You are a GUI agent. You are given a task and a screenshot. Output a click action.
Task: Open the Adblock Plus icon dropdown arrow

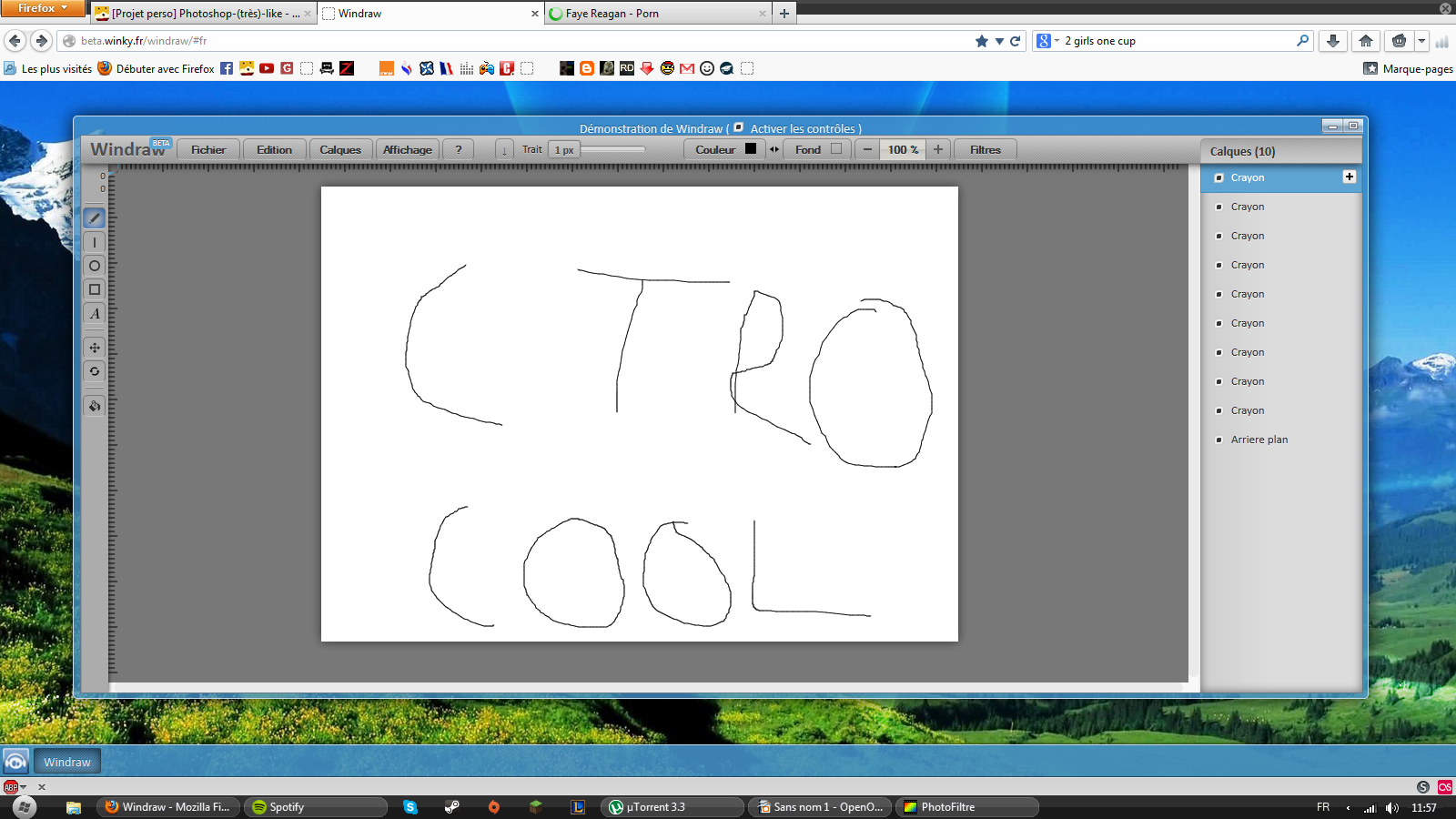(24, 787)
